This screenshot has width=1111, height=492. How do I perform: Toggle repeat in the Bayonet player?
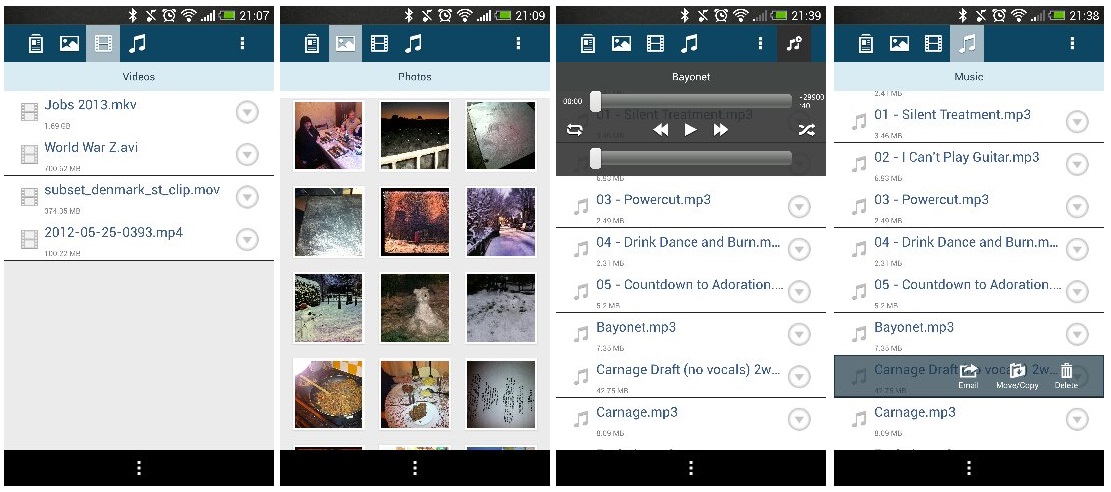click(575, 130)
